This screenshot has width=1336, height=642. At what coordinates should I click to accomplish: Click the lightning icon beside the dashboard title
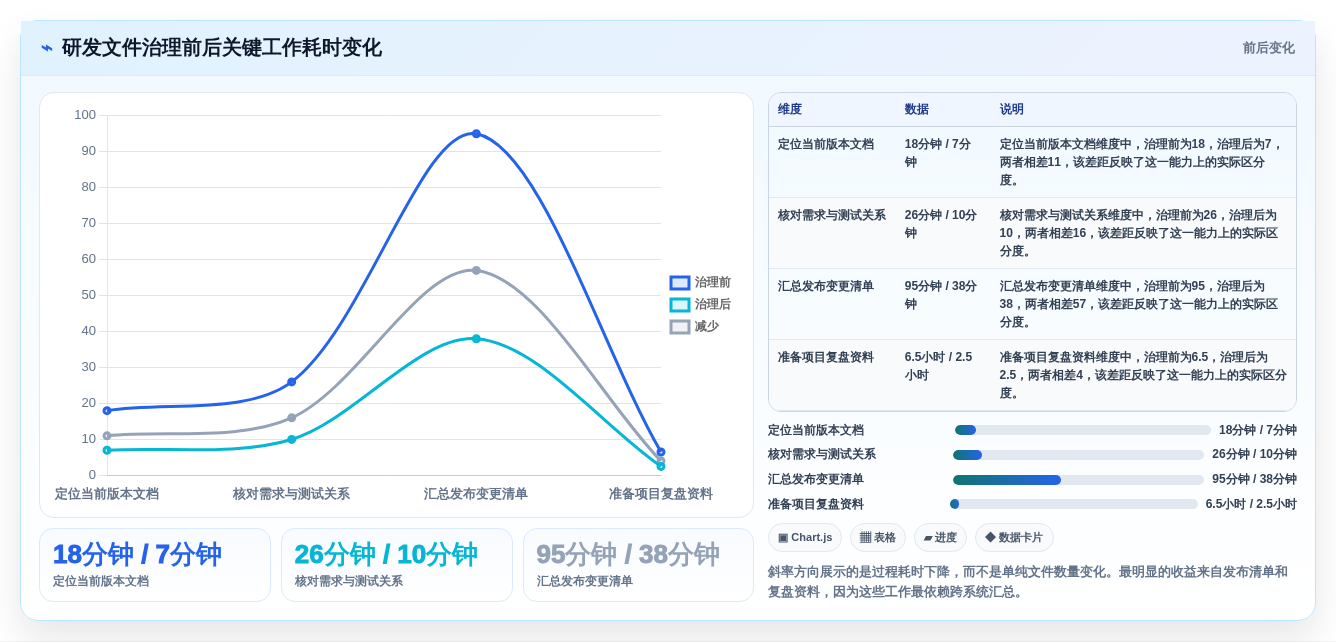(x=47, y=48)
